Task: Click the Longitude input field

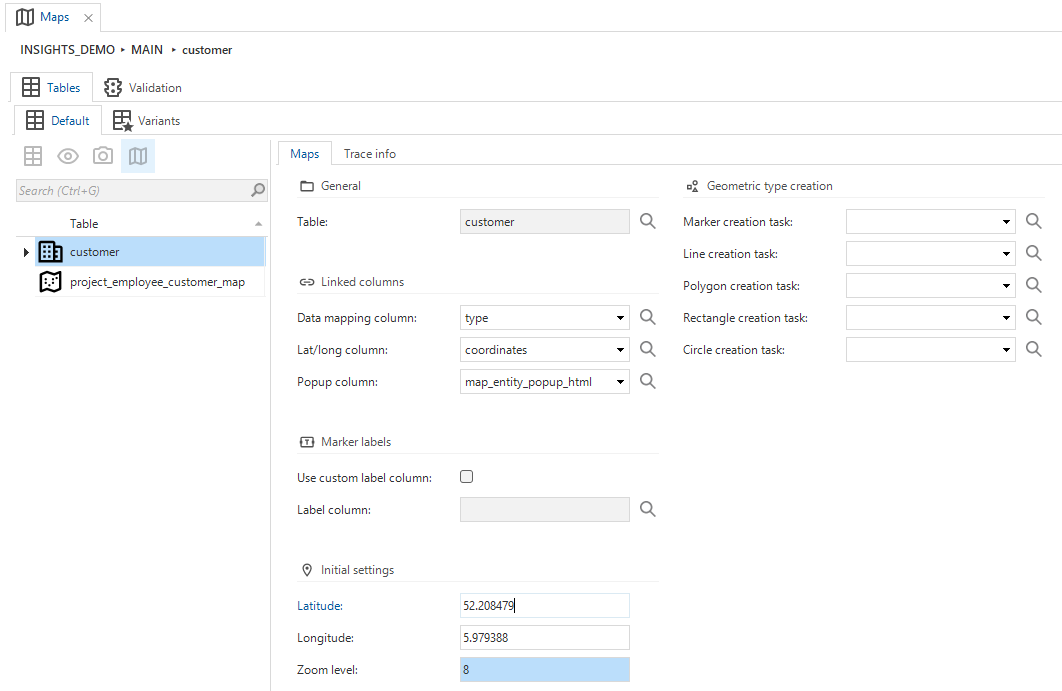Action: [545, 637]
